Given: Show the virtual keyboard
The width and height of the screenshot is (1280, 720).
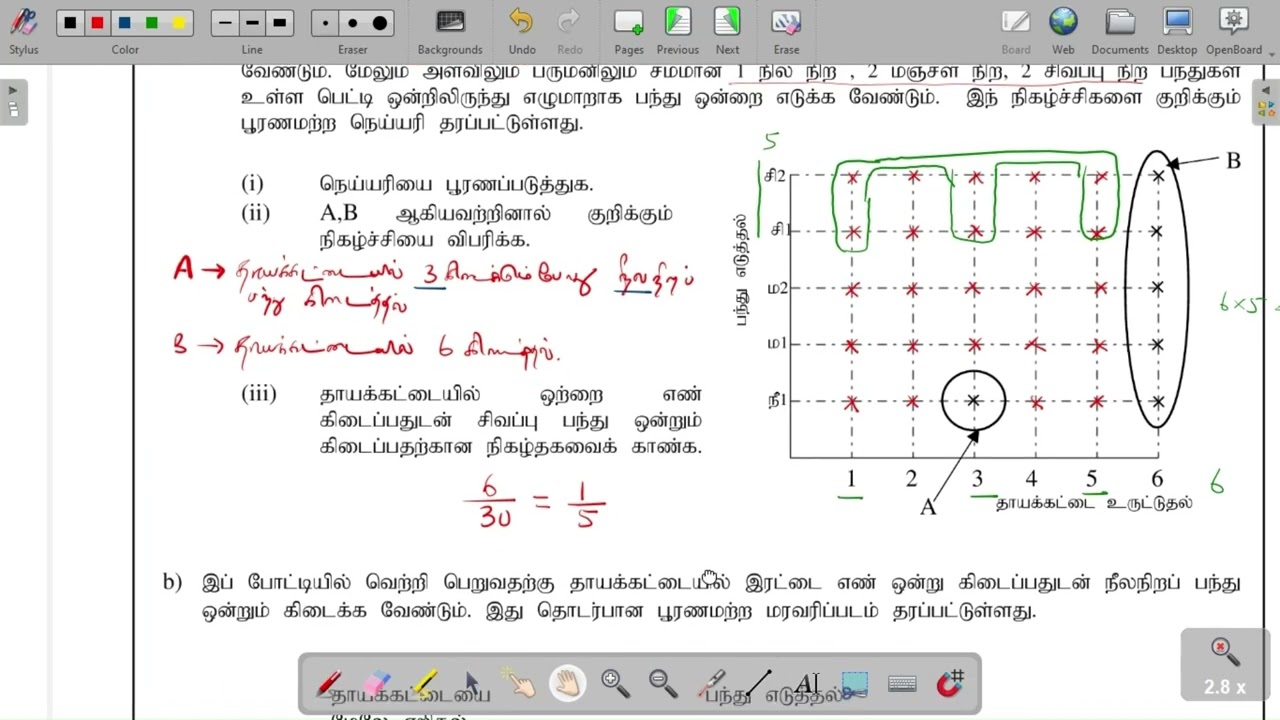Looking at the screenshot, I should coord(902,684).
